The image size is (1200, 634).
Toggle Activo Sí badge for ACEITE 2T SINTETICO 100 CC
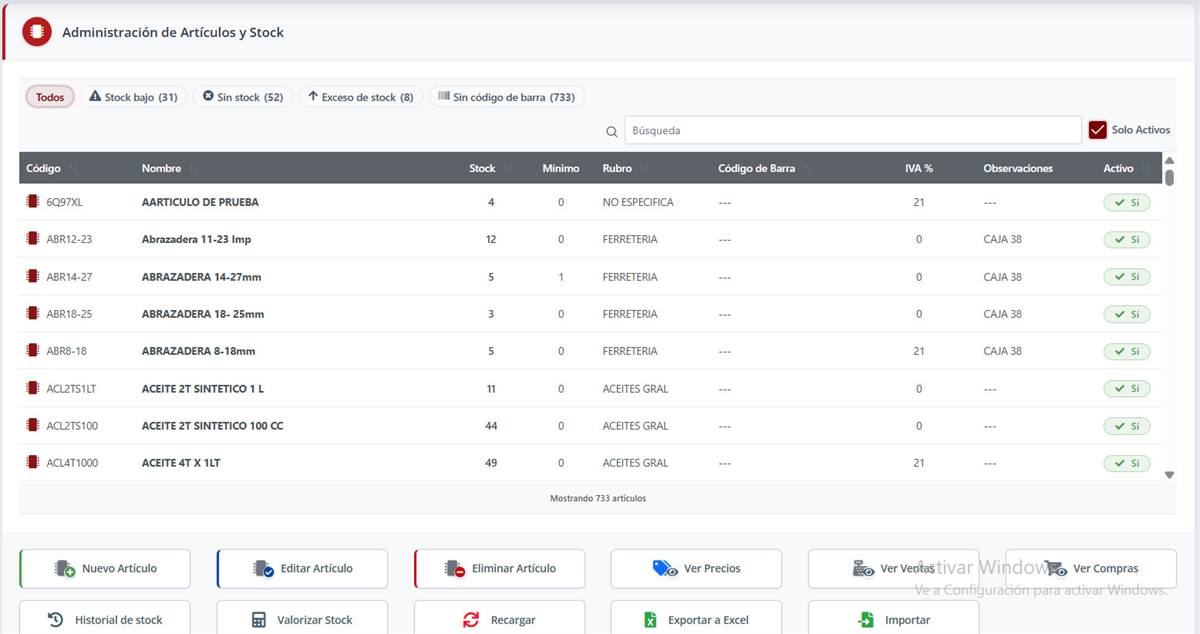(x=1127, y=426)
